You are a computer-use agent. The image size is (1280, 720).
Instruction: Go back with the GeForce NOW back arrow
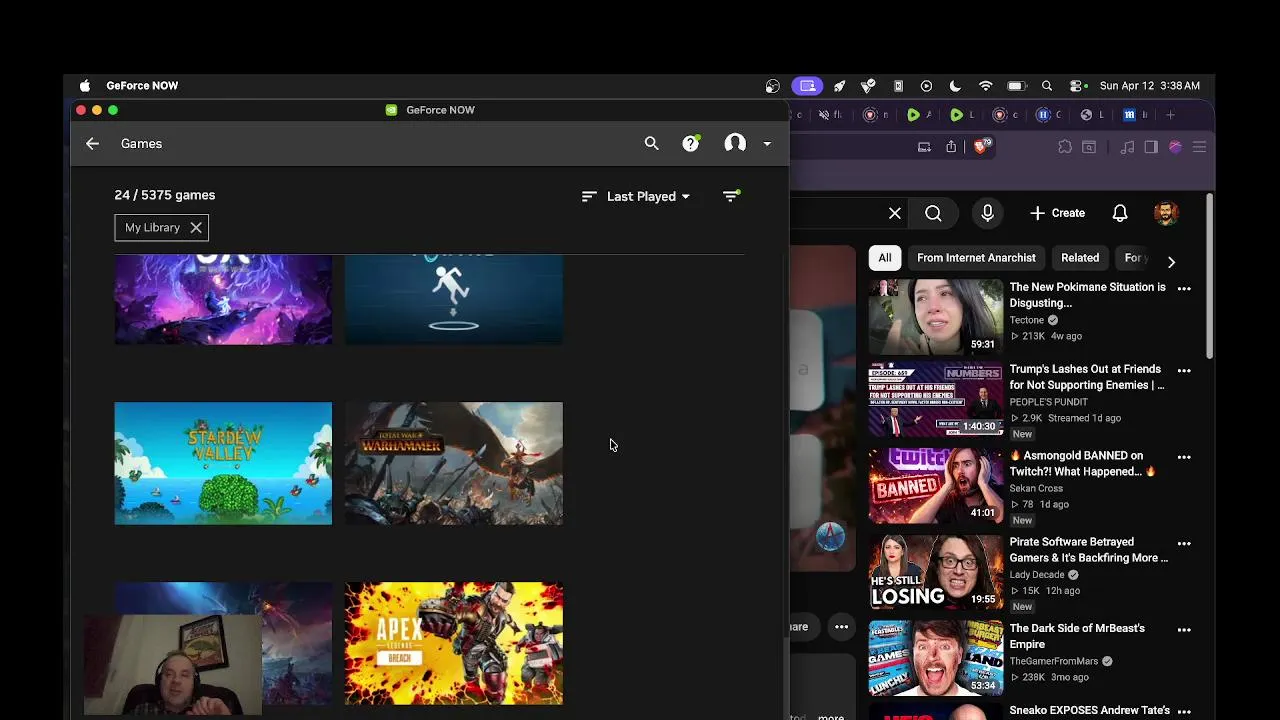[92, 144]
